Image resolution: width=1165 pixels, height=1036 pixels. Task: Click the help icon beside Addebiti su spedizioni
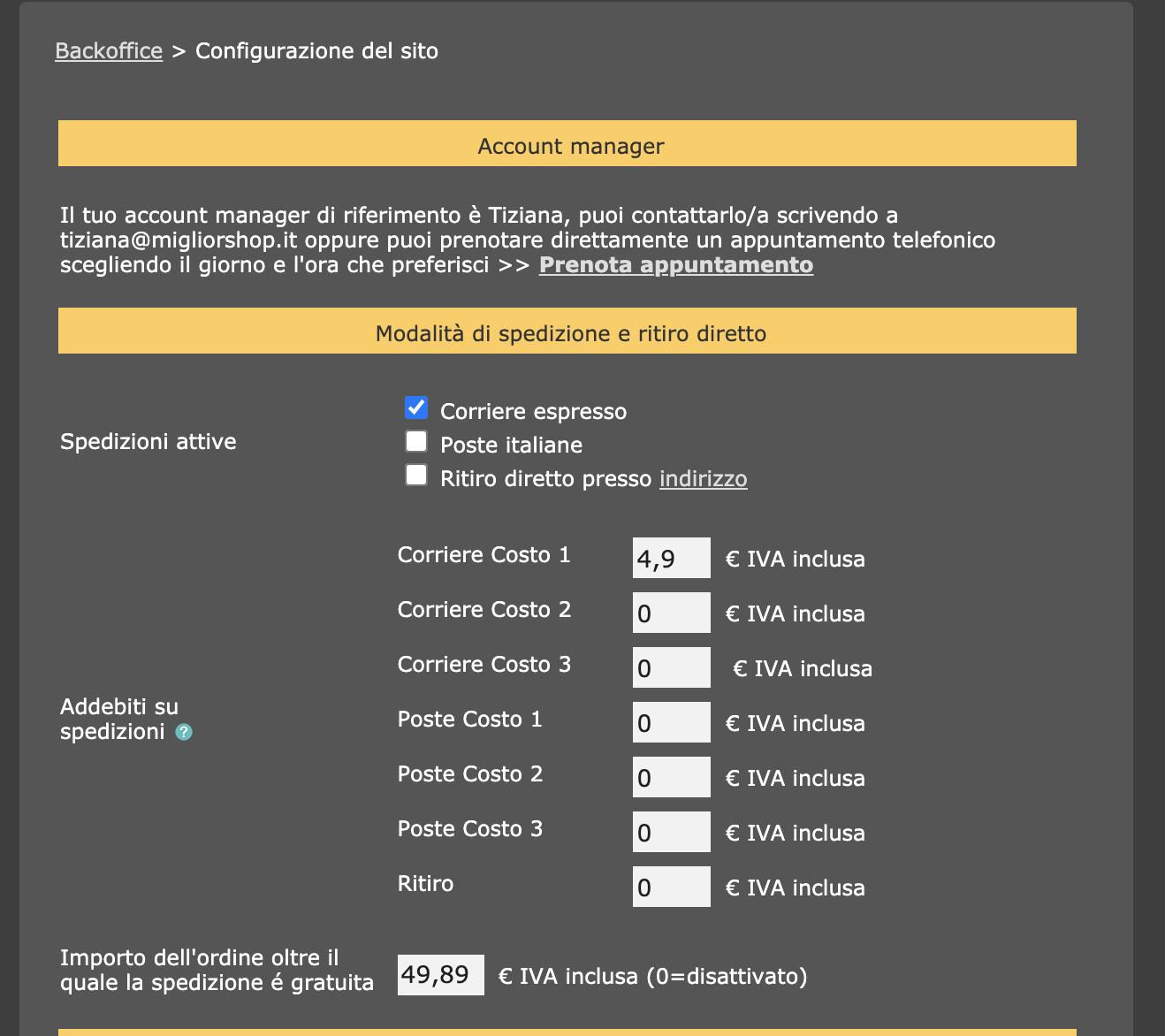[x=184, y=732]
